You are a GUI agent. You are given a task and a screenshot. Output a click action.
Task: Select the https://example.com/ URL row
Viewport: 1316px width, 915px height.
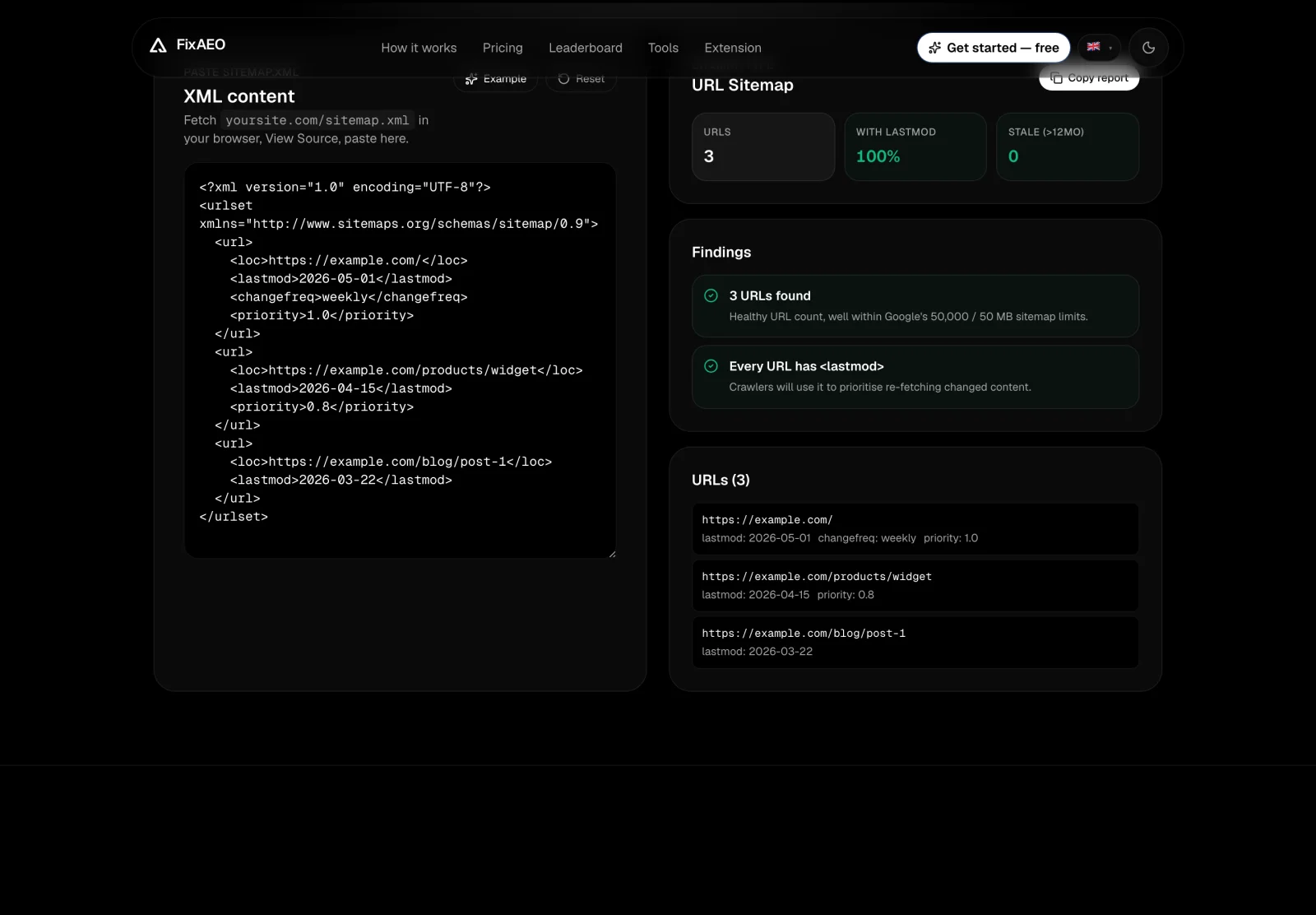tap(915, 528)
